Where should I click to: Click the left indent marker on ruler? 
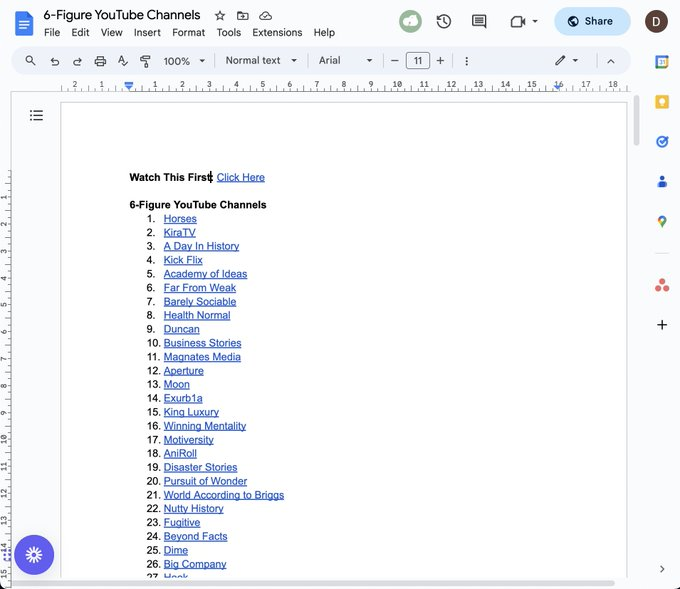tap(129, 85)
